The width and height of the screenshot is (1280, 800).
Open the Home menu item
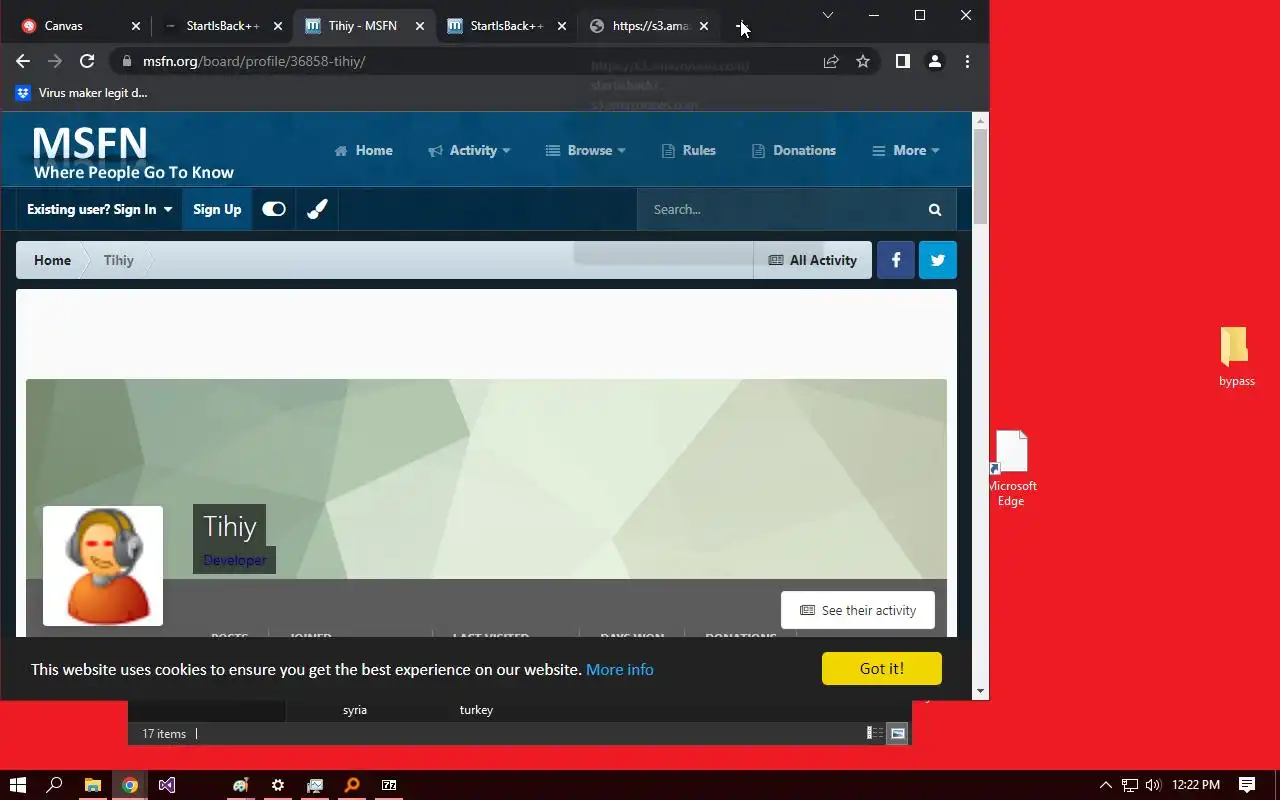click(363, 150)
